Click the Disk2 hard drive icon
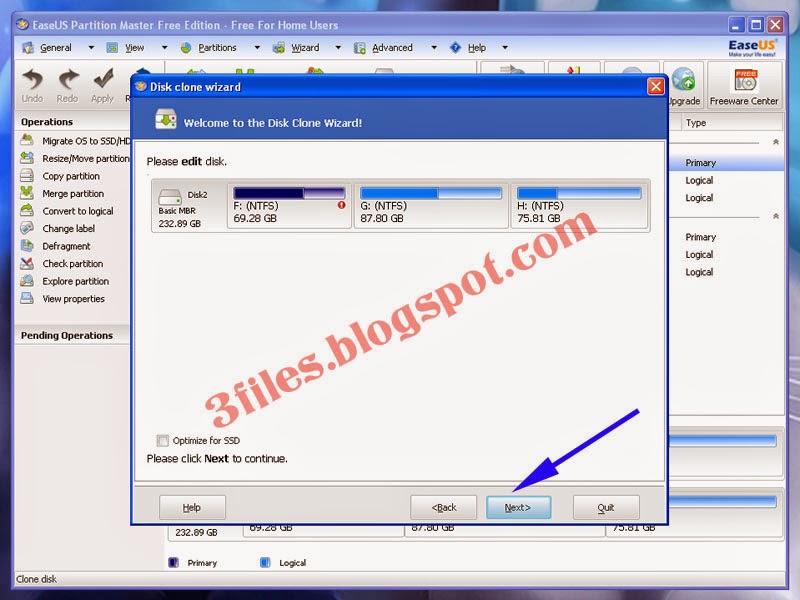The width and height of the screenshot is (800, 600). (170, 196)
